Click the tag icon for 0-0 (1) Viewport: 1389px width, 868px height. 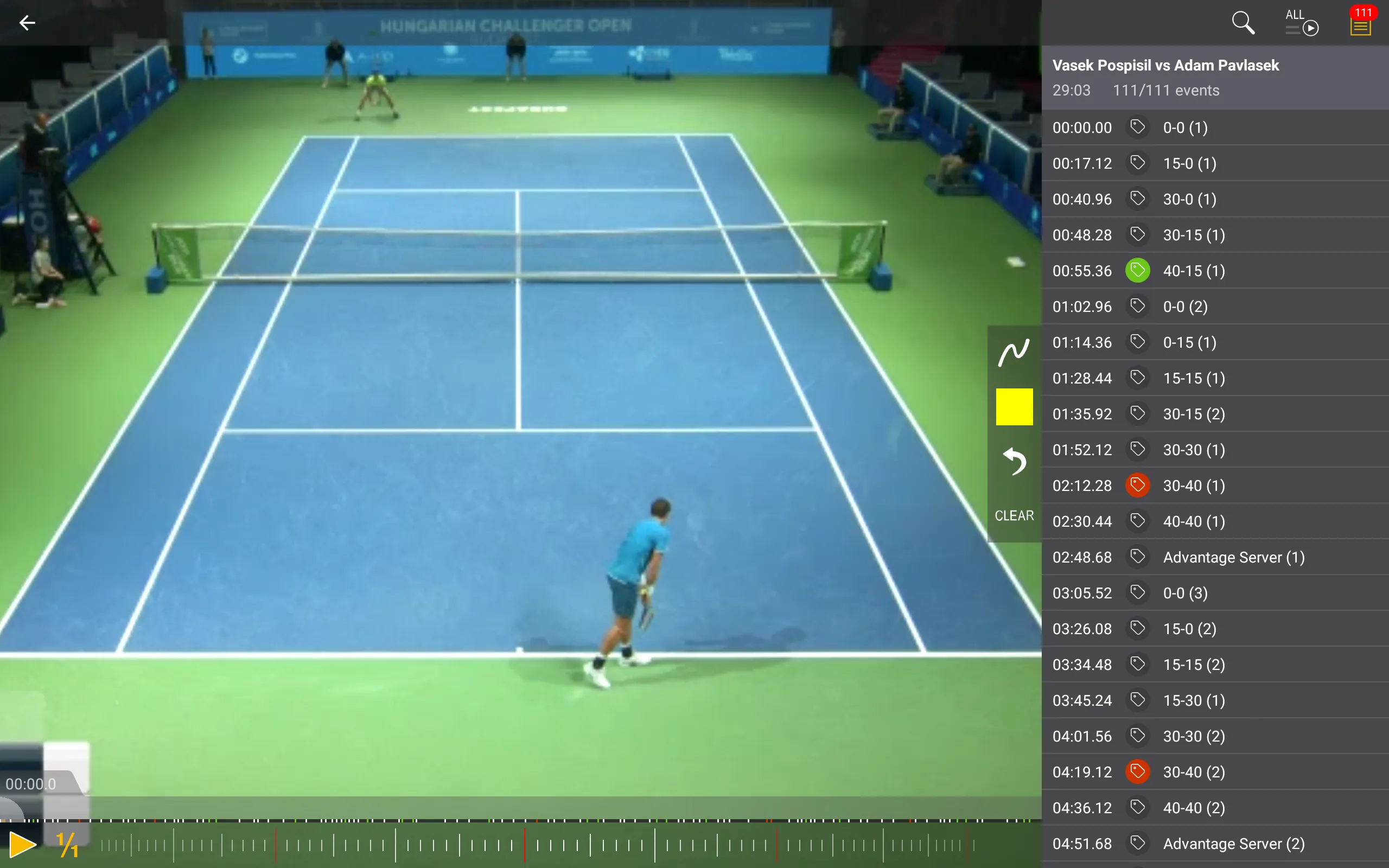(1137, 127)
